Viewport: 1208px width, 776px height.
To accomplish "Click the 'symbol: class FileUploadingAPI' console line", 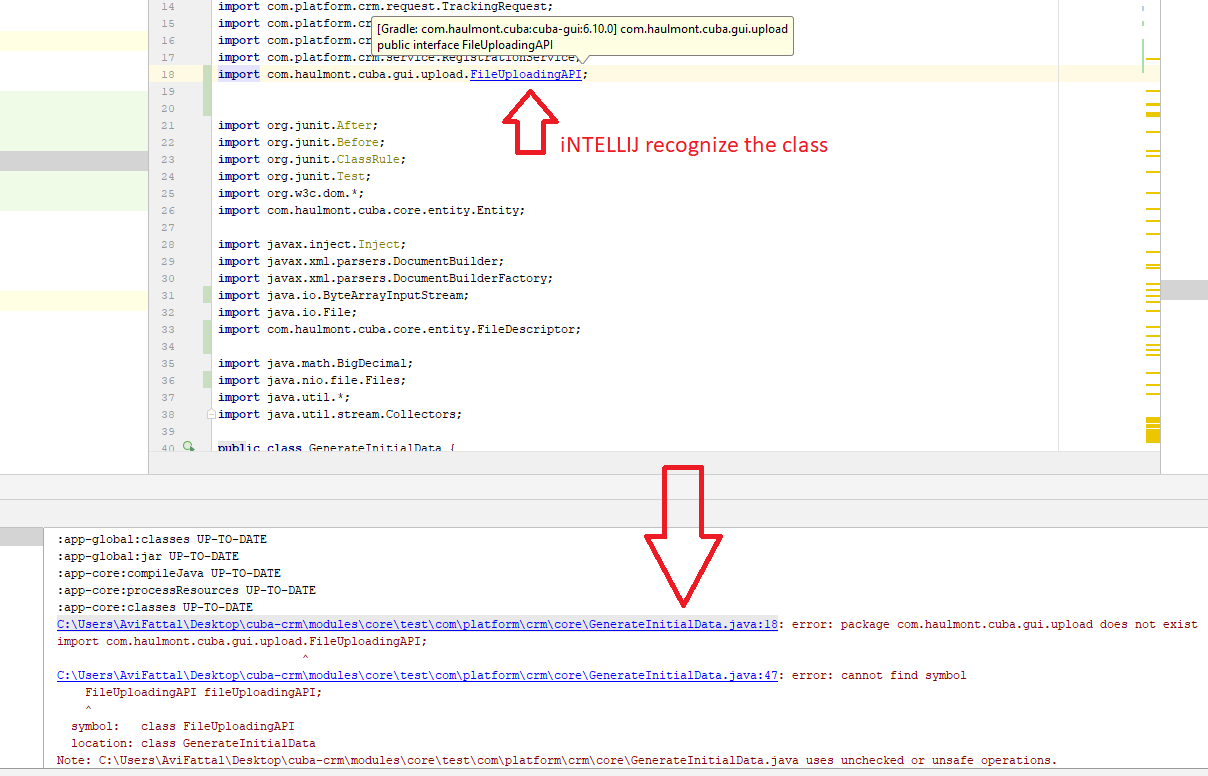I will 182,726.
